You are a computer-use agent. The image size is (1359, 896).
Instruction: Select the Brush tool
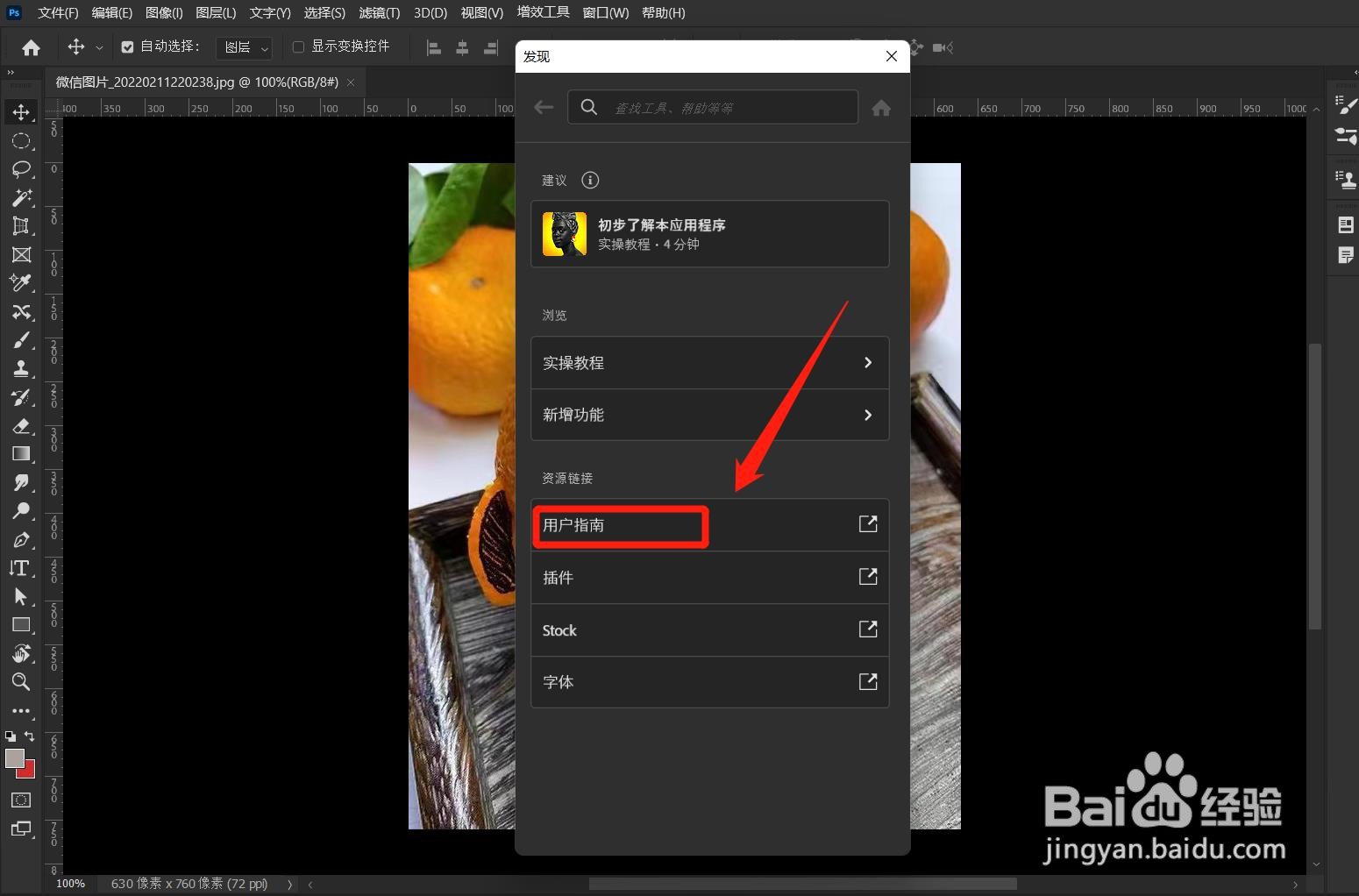[x=22, y=339]
